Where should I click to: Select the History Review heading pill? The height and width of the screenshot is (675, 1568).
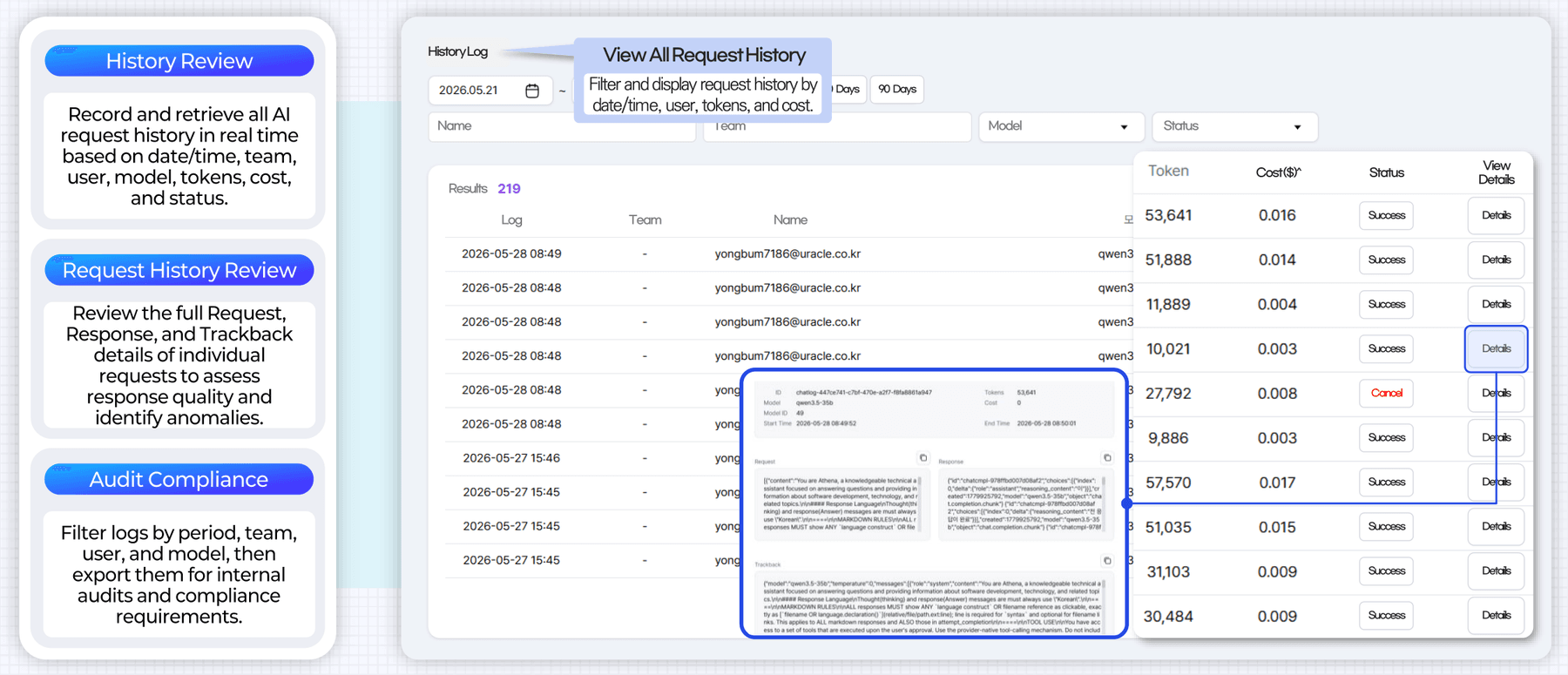click(179, 61)
